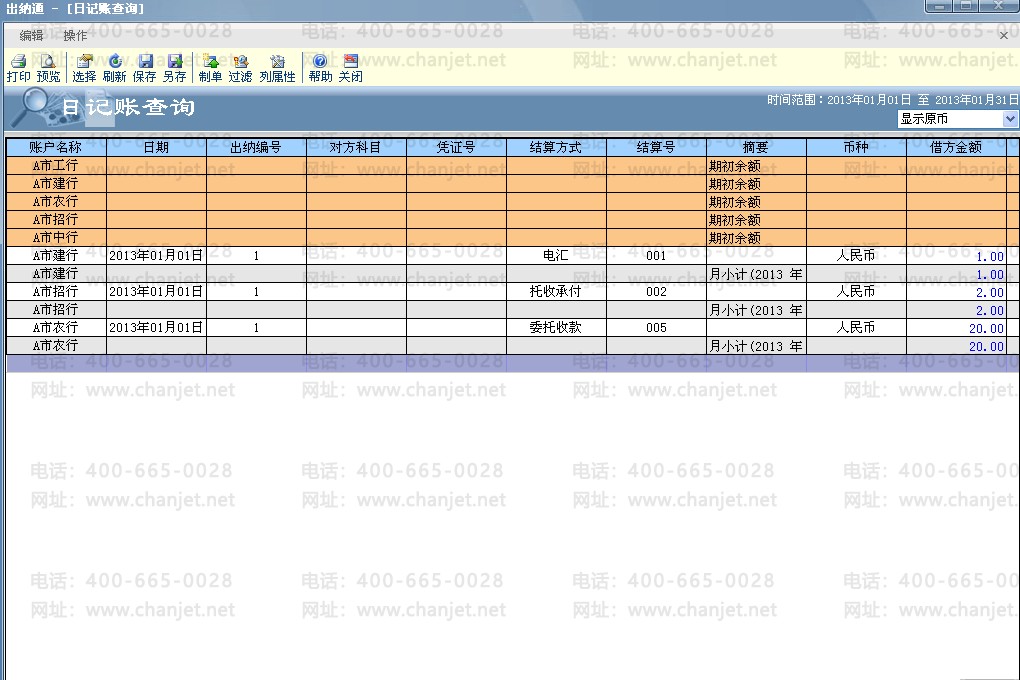Expand the 显示原币 currency dropdown
The image size is (1020, 680).
click(x=1010, y=119)
